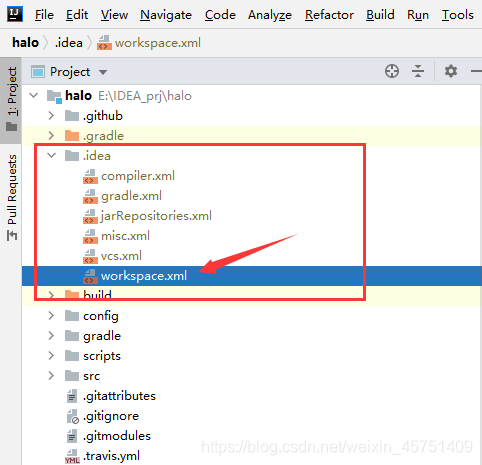Click the .travis.yml YML file icon
The height and width of the screenshot is (465, 482).
[x=72, y=456]
